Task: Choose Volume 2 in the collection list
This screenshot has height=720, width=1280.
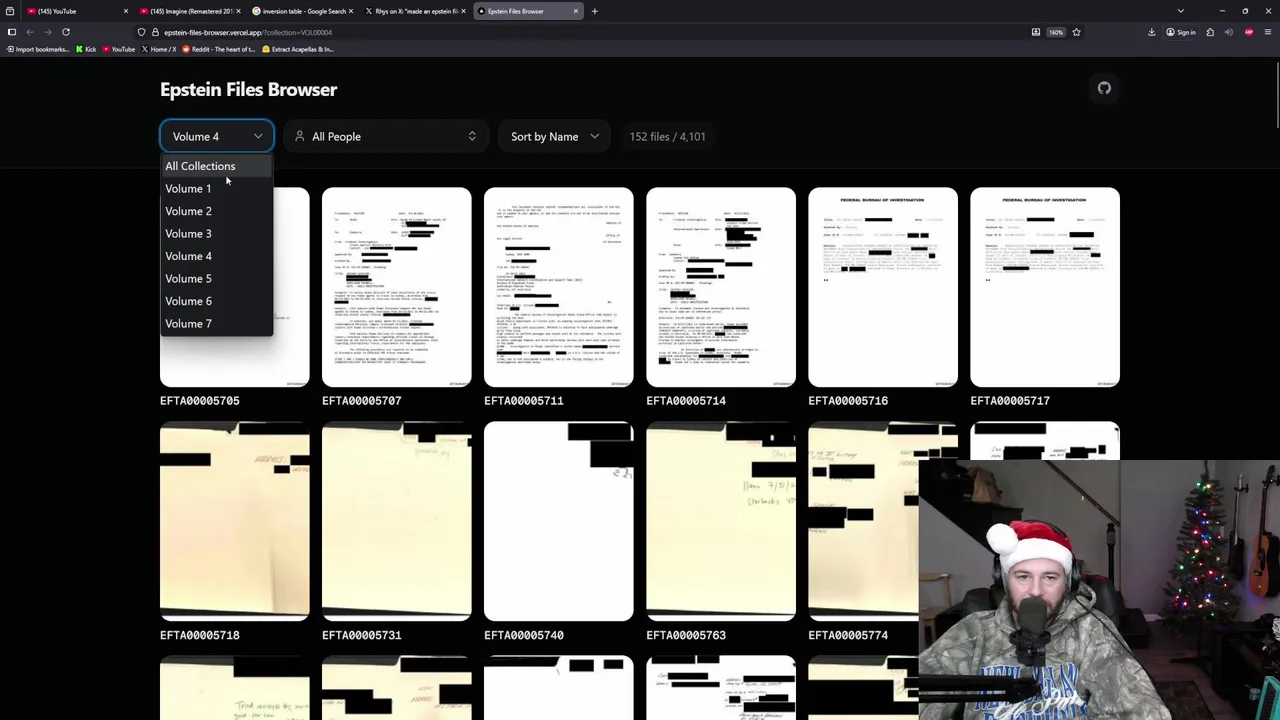Action: point(217,211)
